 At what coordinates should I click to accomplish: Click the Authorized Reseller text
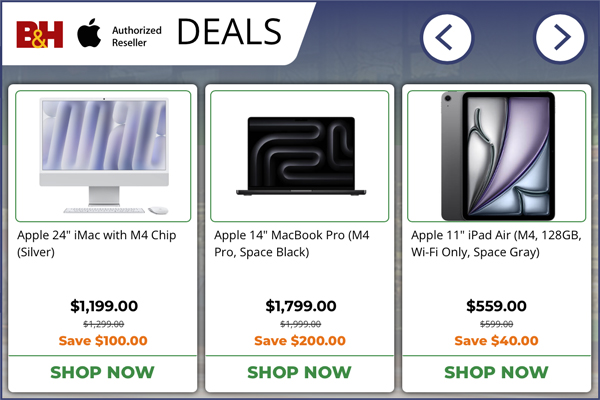point(137,34)
